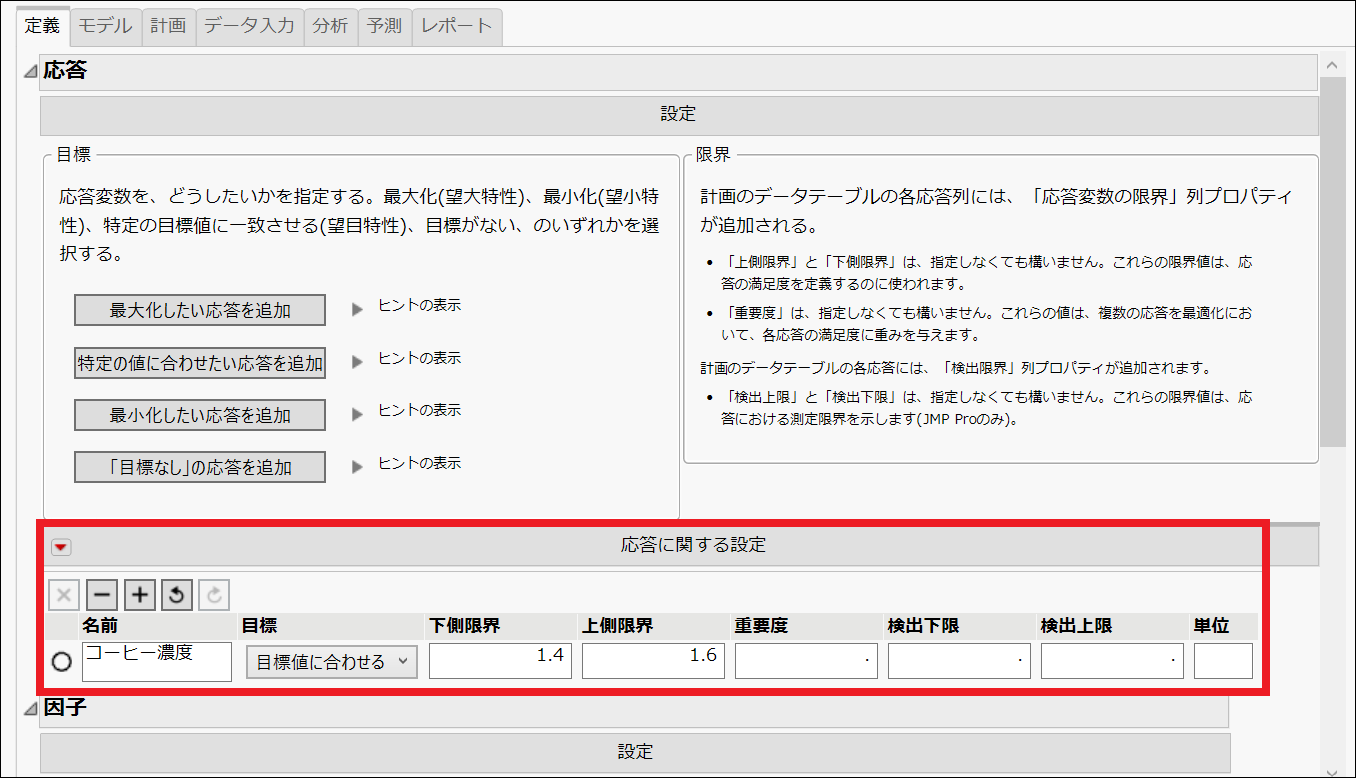Click 特定の値に合わせたい応答を追加 button
The image size is (1356, 778).
tap(199, 363)
